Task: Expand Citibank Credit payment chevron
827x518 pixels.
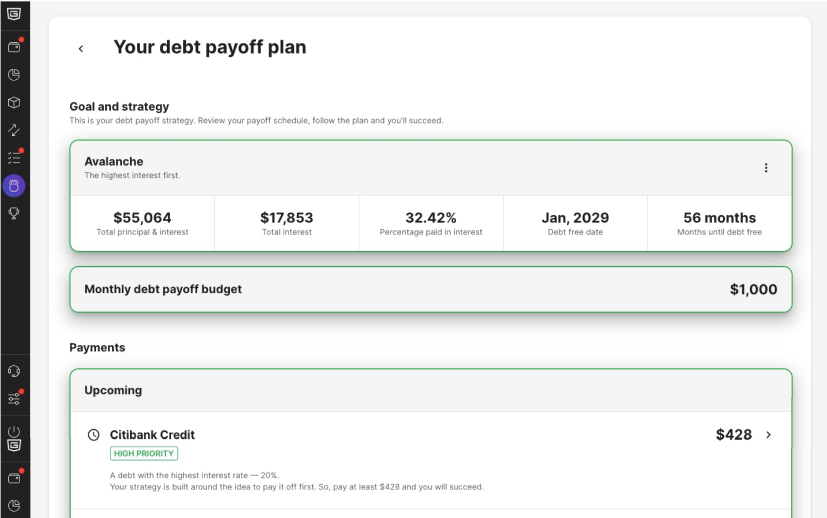Action: coord(768,435)
